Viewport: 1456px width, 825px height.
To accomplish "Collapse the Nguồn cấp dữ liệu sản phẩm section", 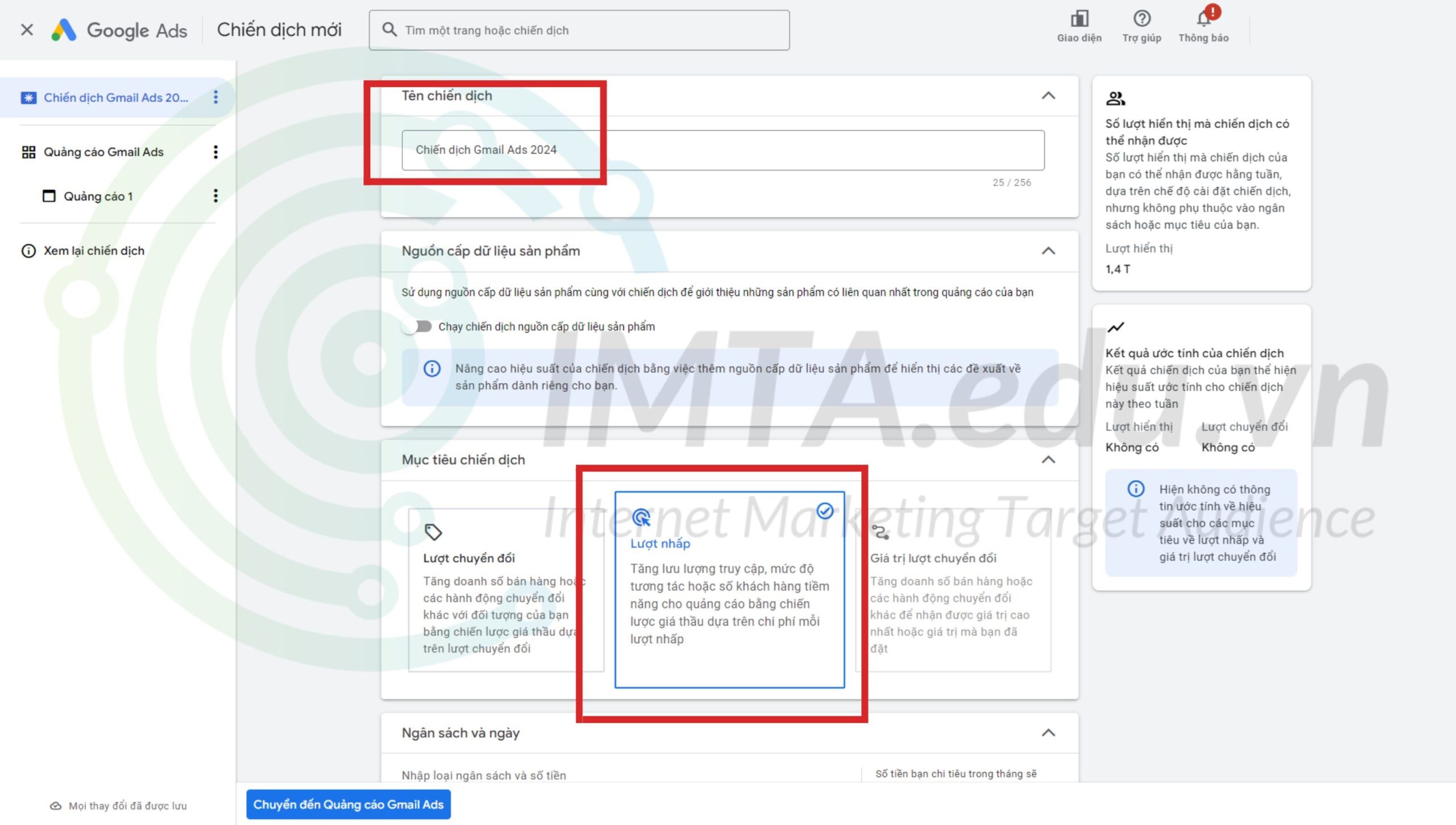I will (1048, 251).
